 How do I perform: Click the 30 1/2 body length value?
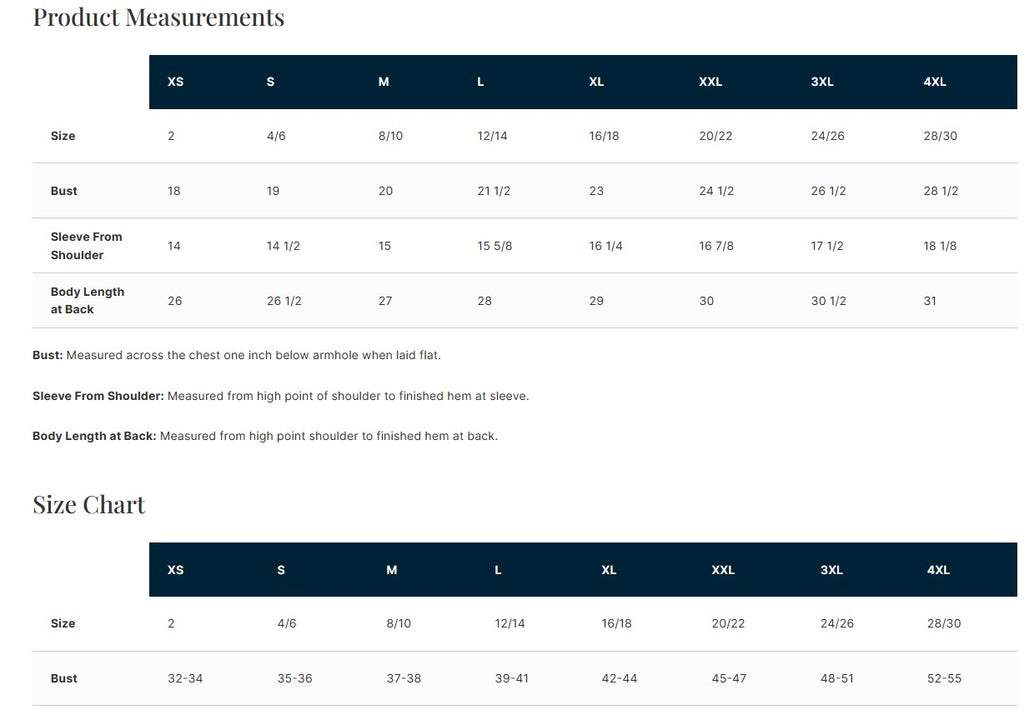[828, 301]
